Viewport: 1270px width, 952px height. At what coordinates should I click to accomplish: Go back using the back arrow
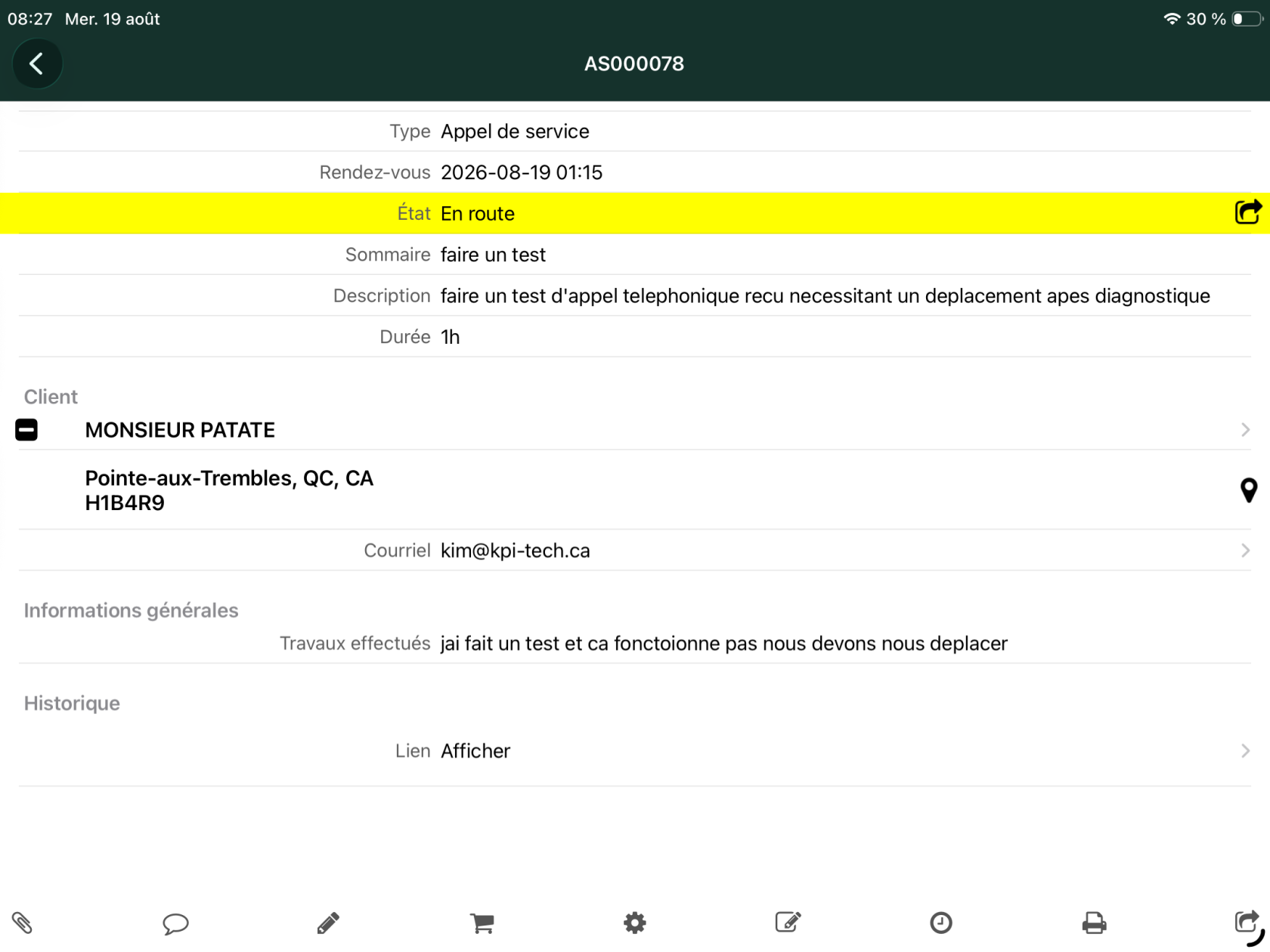coord(36,63)
